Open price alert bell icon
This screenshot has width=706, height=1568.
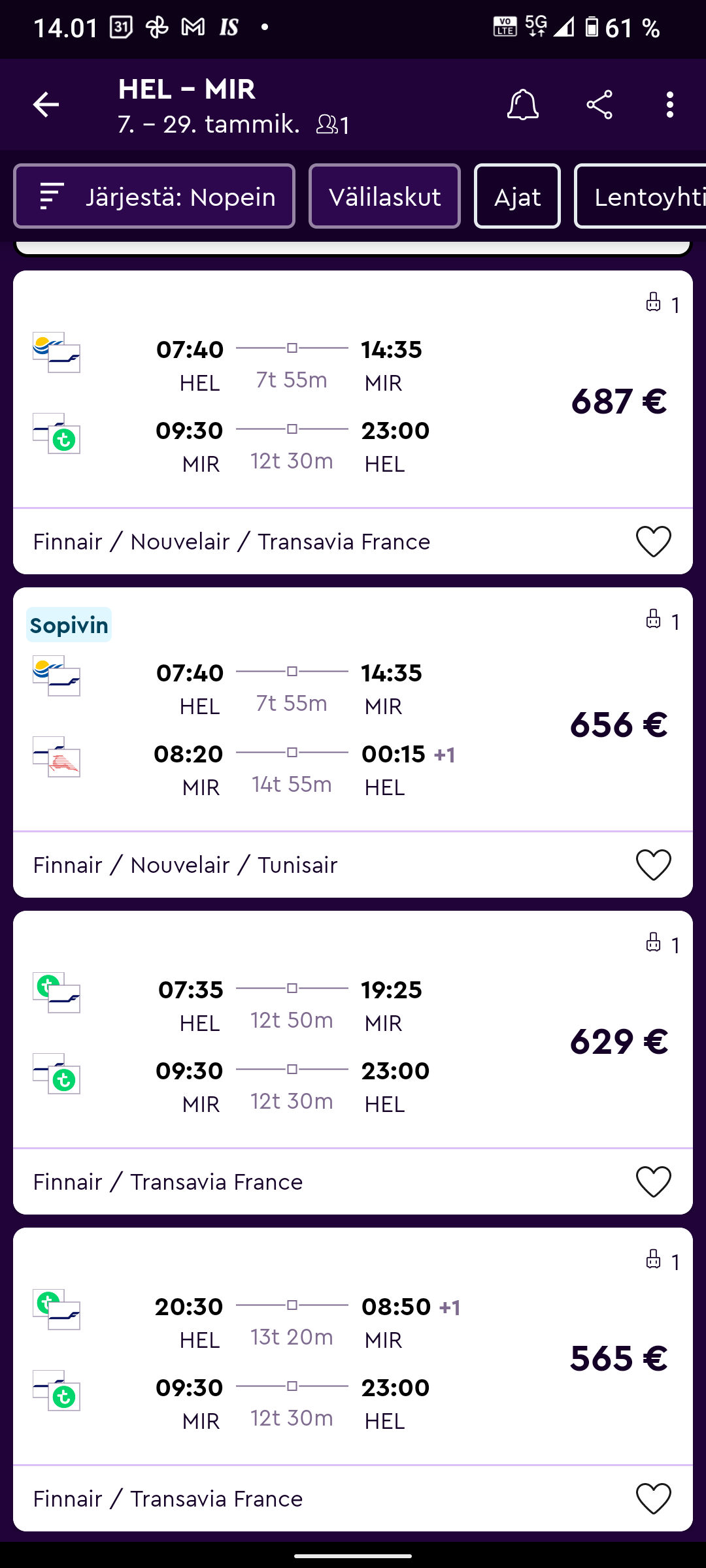tap(523, 105)
